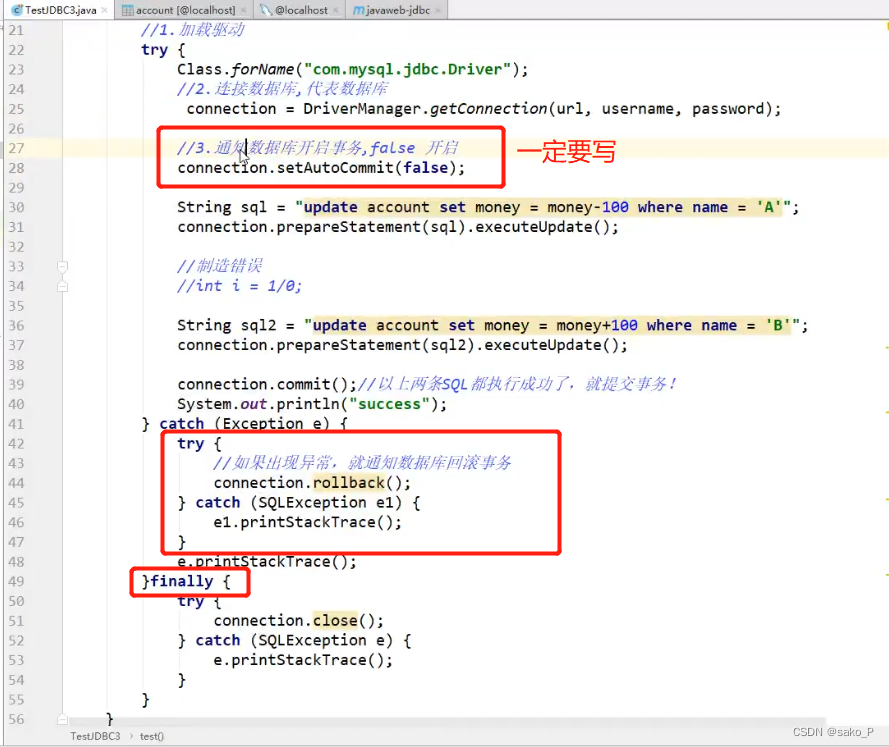Viewport: 889px width, 747px height.
Task: Close the @localhost tab
Action: (336, 10)
